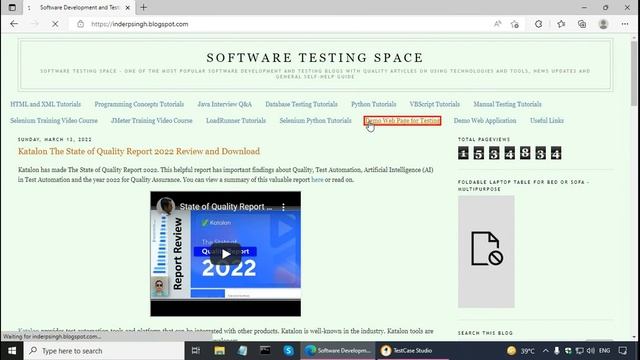640x360 pixels.
Task: Open Katalon State of Quality post title
Action: (139, 151)
